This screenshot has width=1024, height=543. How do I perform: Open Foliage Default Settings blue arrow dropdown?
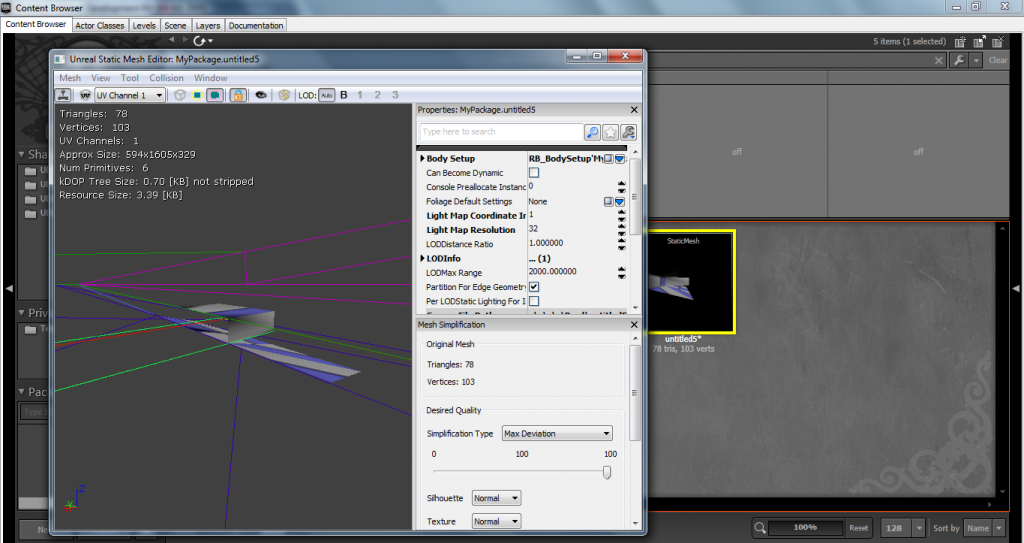point(619,202)
